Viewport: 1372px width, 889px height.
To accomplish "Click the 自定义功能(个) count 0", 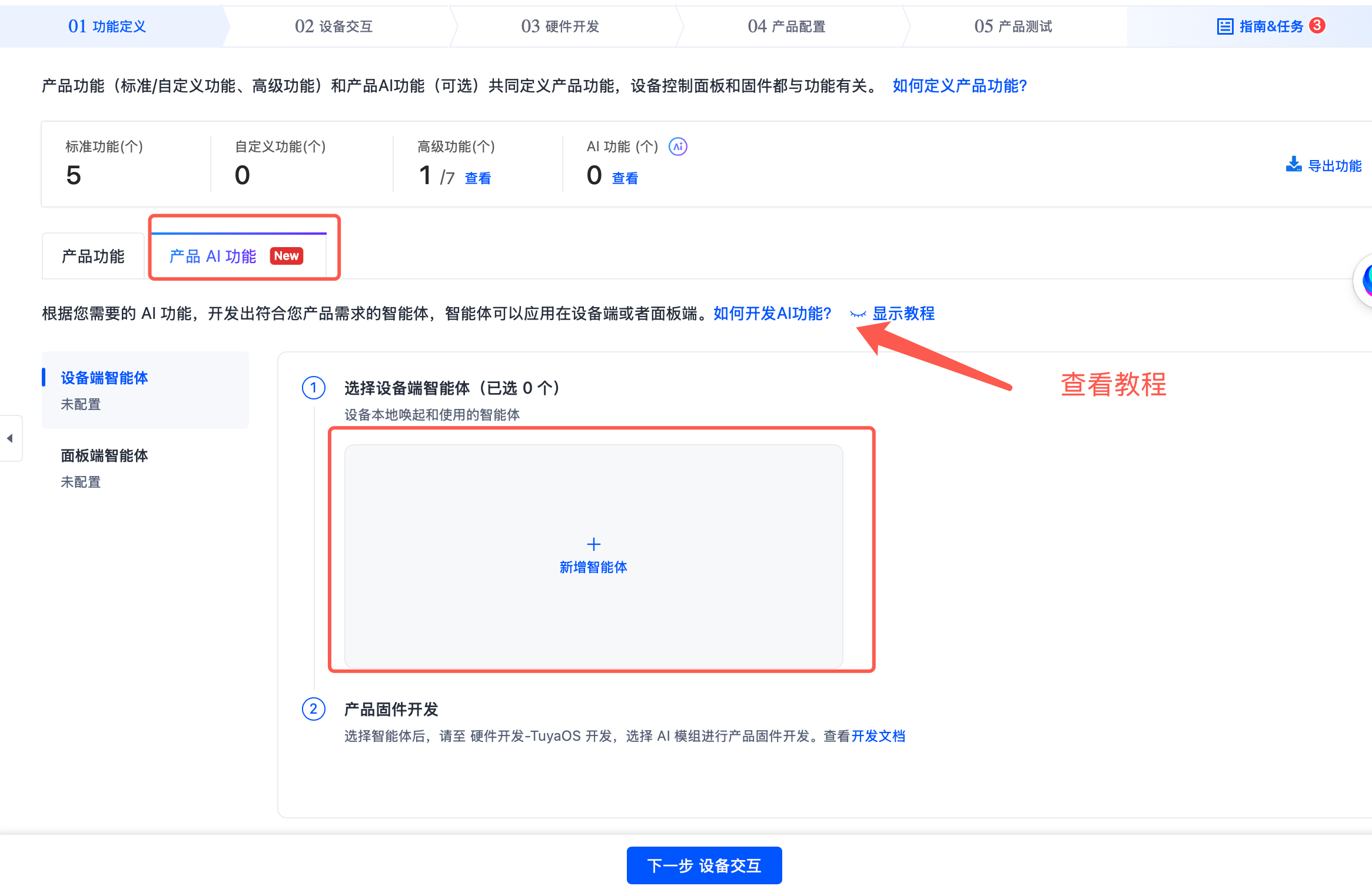I will click(x=242, y=175).
